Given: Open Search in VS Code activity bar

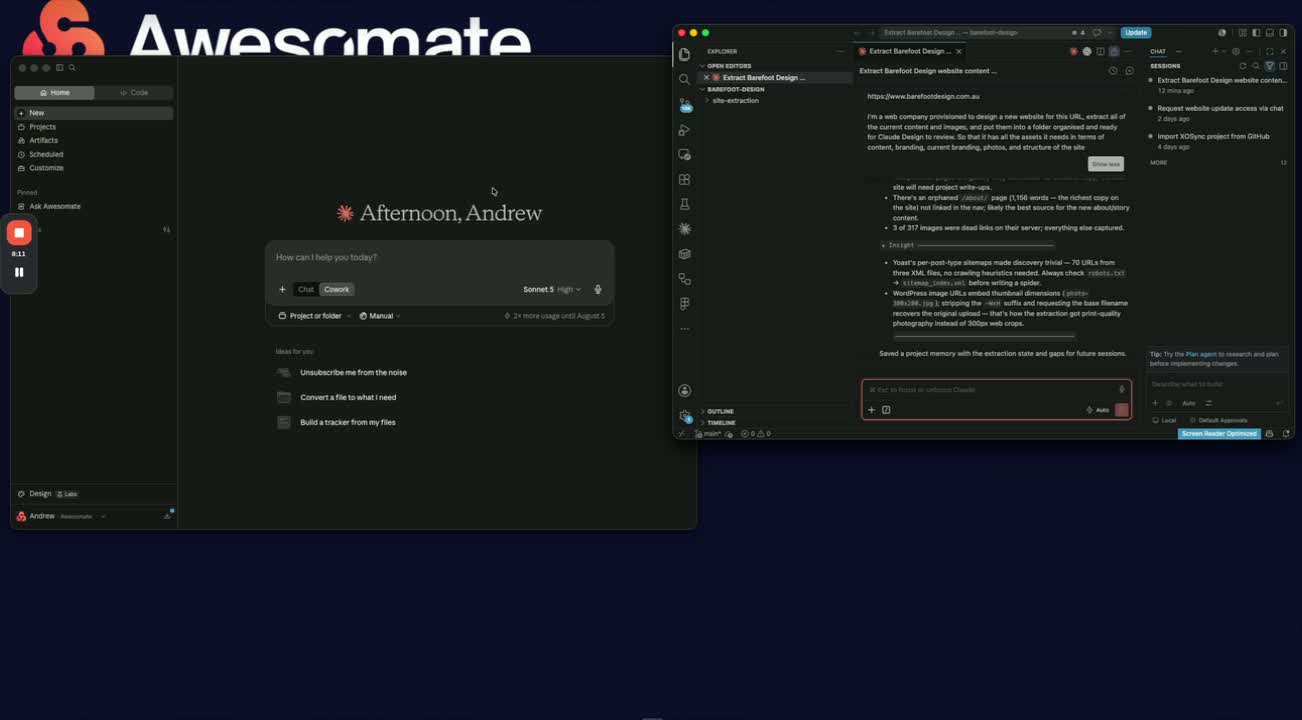Looking at the screenshot, I should [x=684, y=79].
